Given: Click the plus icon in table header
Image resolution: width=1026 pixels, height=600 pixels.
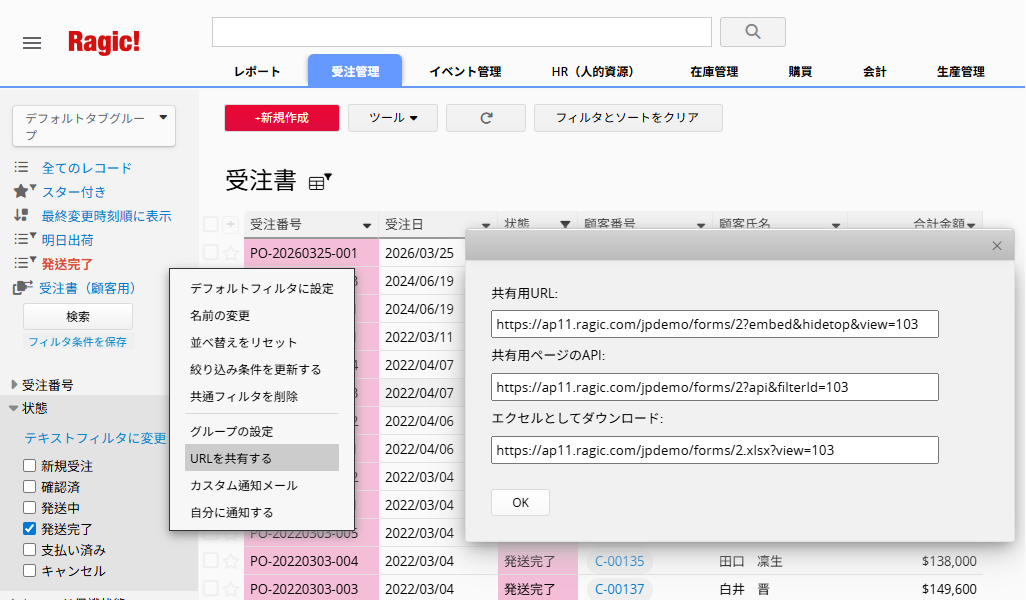Looking at the screenshot, I should coord(230,224).
